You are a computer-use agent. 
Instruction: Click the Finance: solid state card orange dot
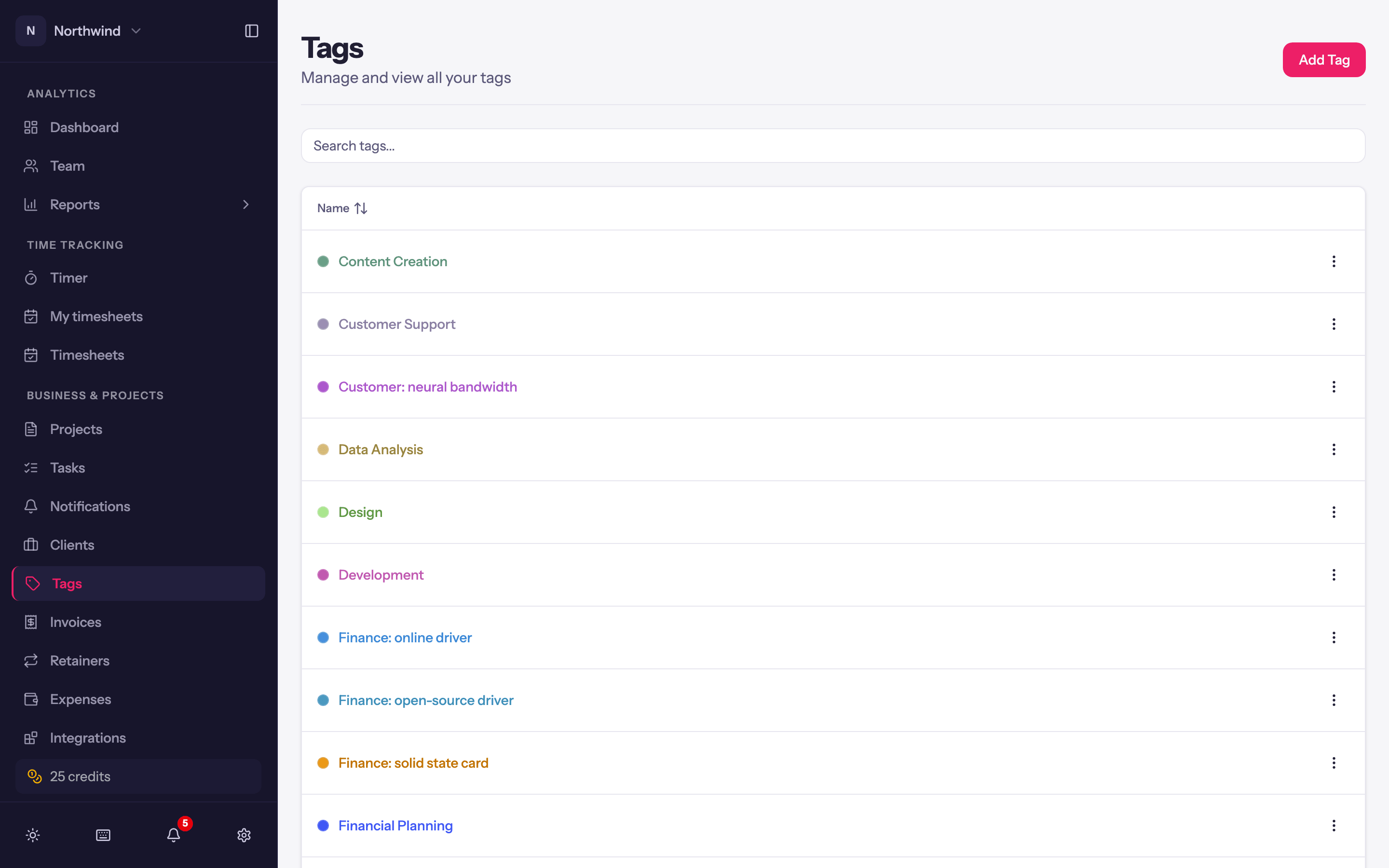point(323,763)
